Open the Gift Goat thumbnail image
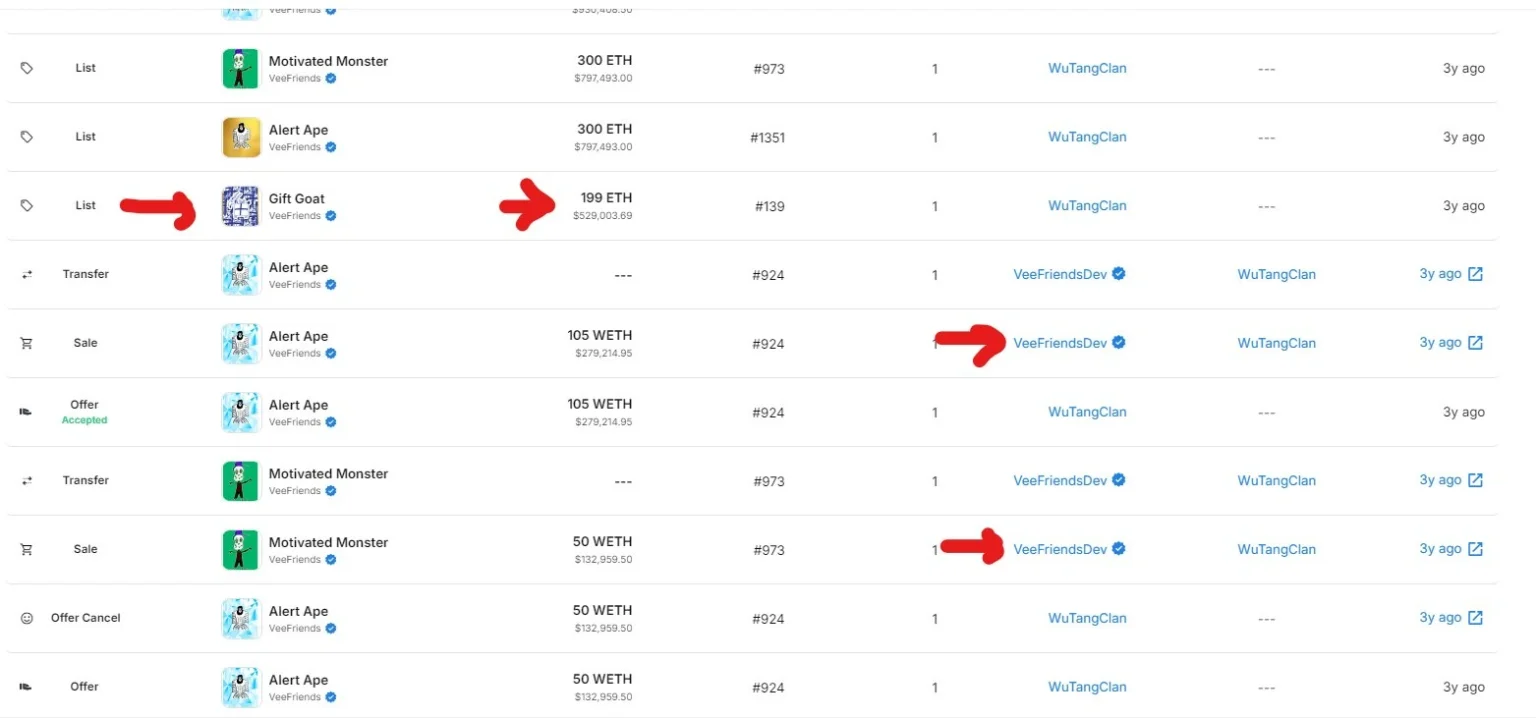Viewport: 1536px width, 718px height. [241, 206]
